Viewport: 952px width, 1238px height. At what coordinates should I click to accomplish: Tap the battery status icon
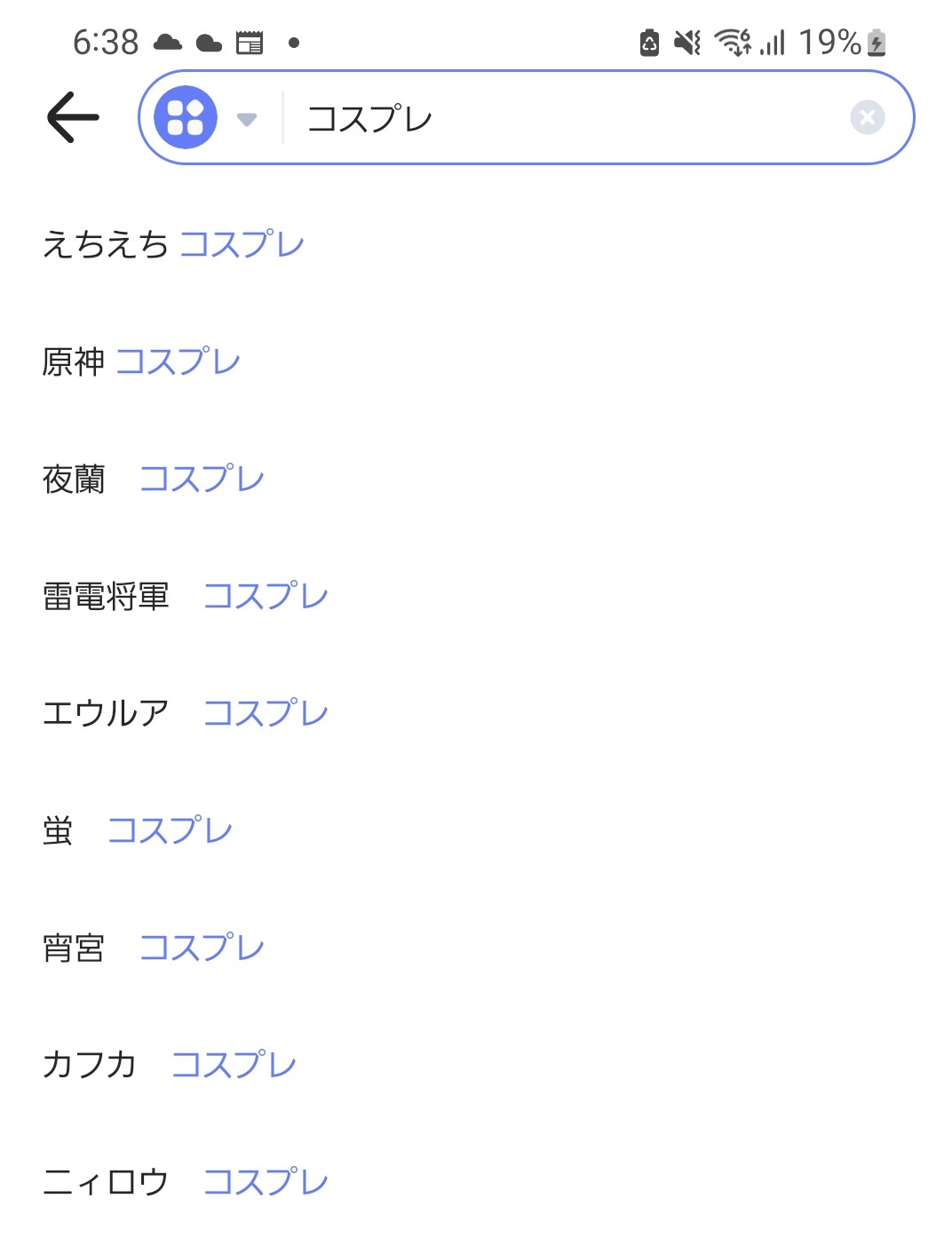point(877,42)
